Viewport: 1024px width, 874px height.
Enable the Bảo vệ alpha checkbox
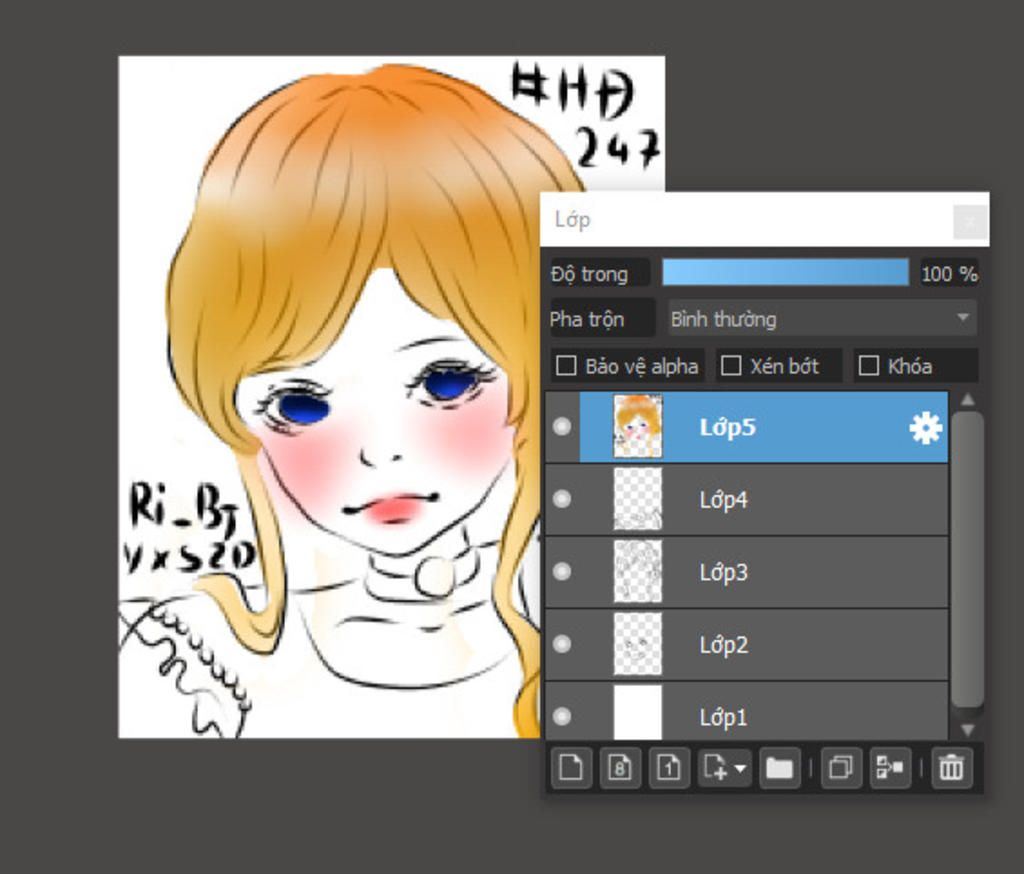(566, 366)
